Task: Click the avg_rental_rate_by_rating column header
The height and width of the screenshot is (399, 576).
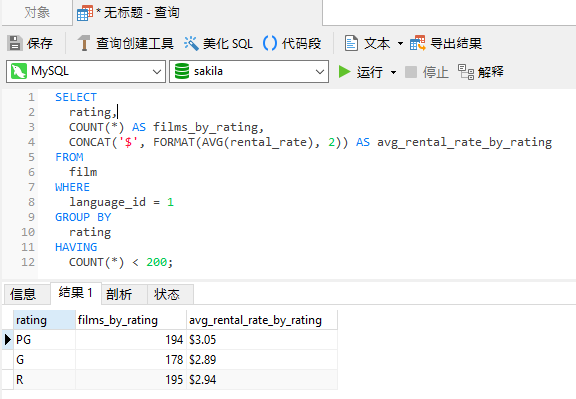Action: (262, 320)
